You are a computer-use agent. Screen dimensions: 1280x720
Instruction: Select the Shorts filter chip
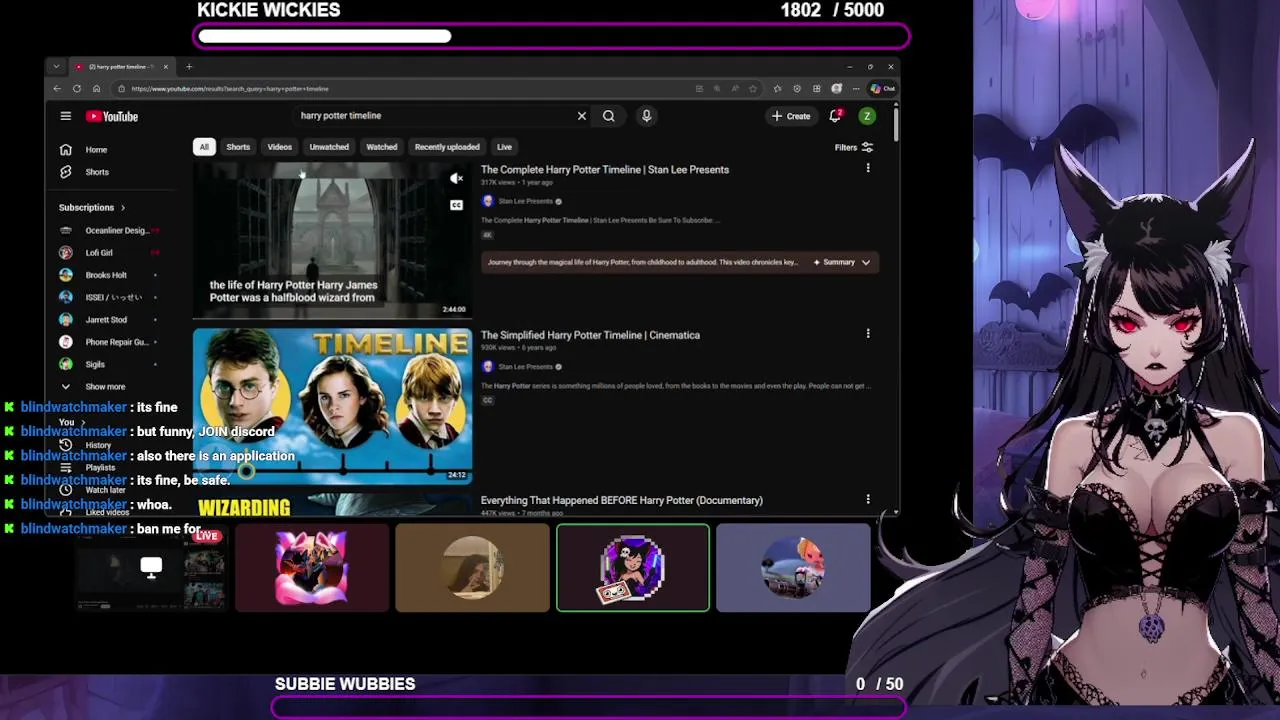tap(238, 147)
